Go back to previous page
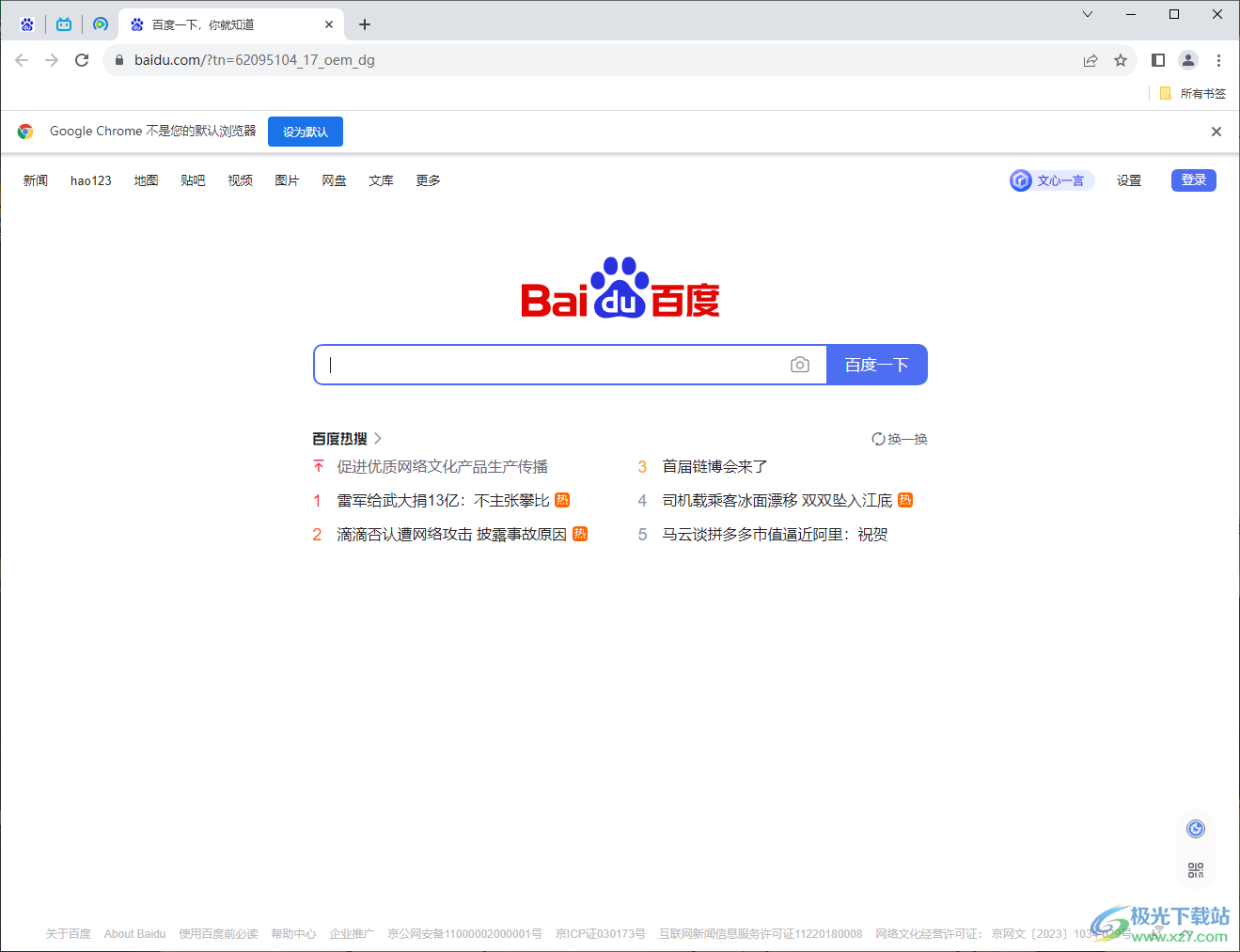 (x=22, y=60)
